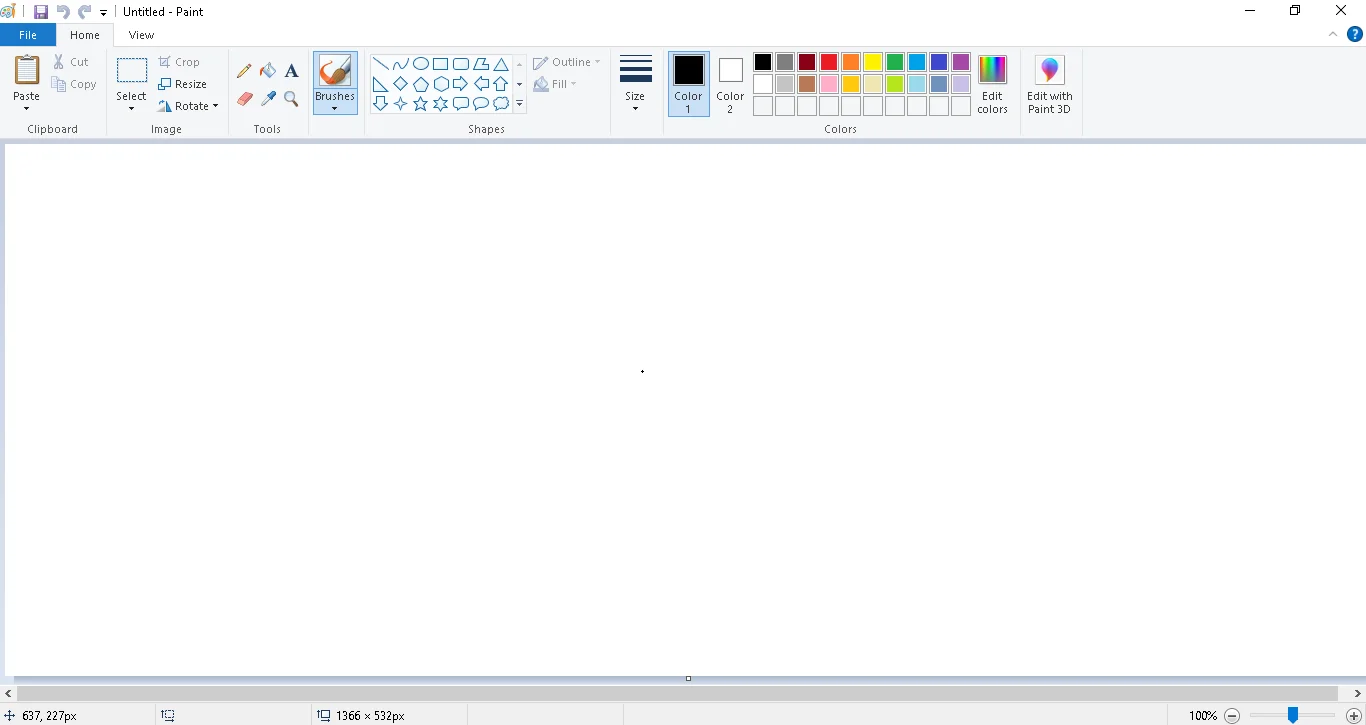This screenshot has height=725, width=1366.
Task: Select the Color picker eyedropper tool
Action: [268, 99]
